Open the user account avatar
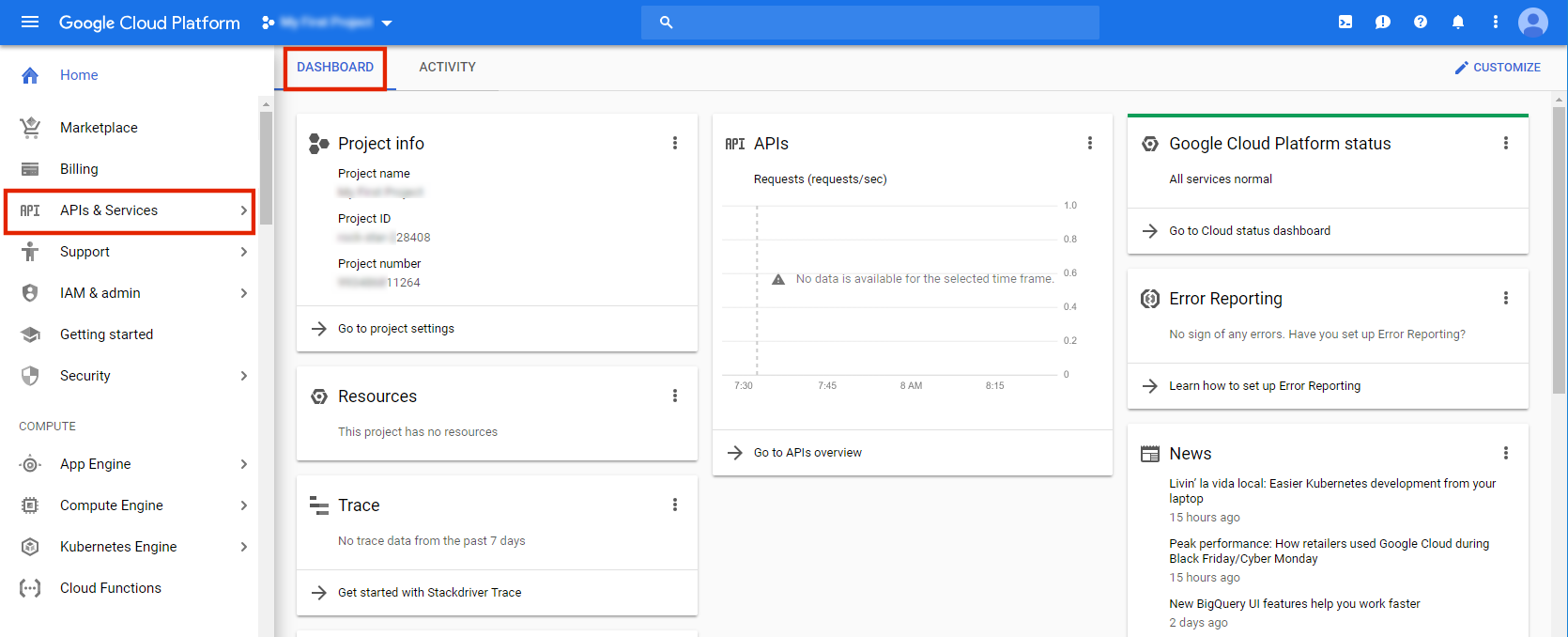 1533,23
